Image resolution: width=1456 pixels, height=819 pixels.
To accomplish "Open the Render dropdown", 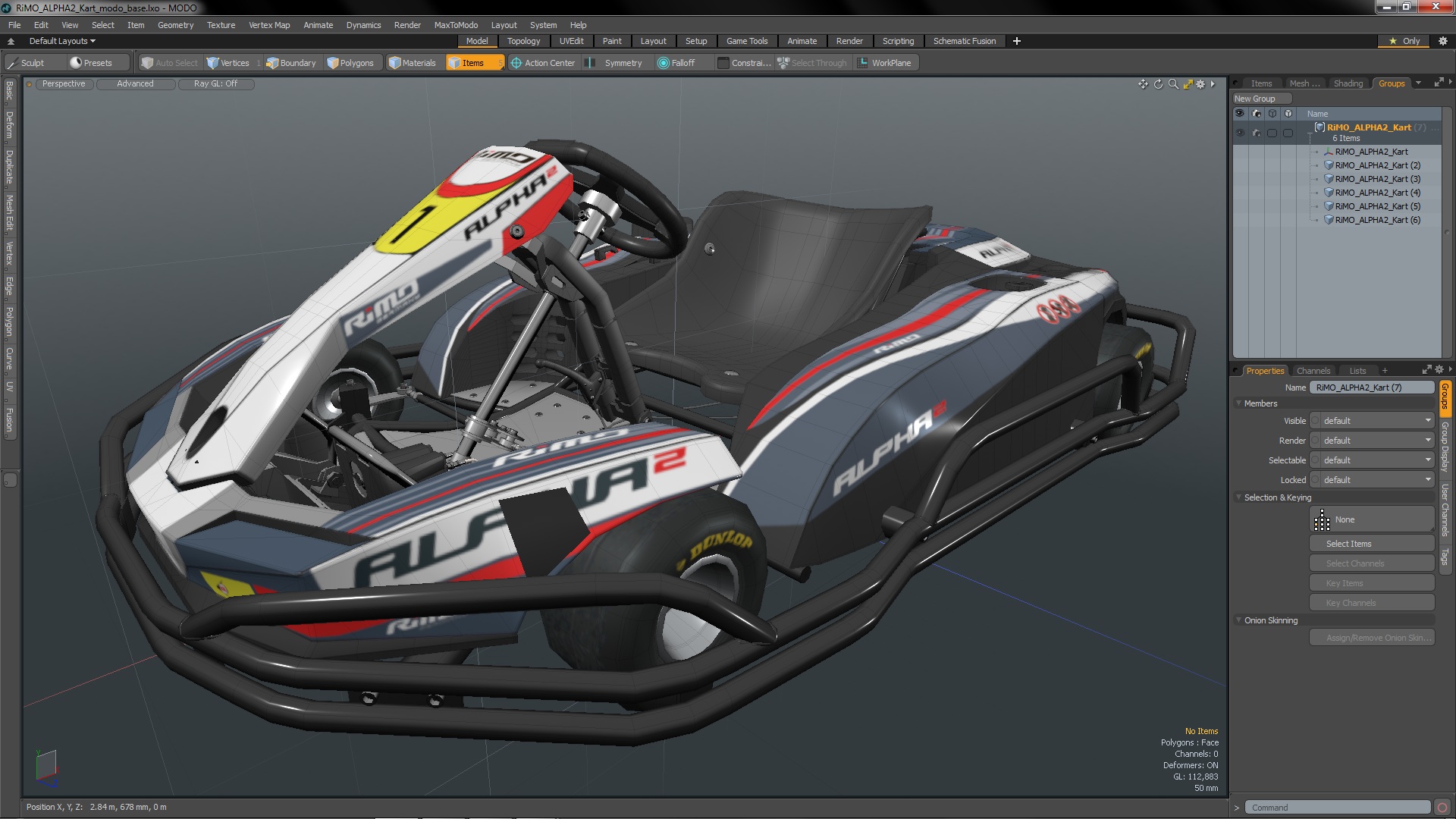I will pos(1376,441).
